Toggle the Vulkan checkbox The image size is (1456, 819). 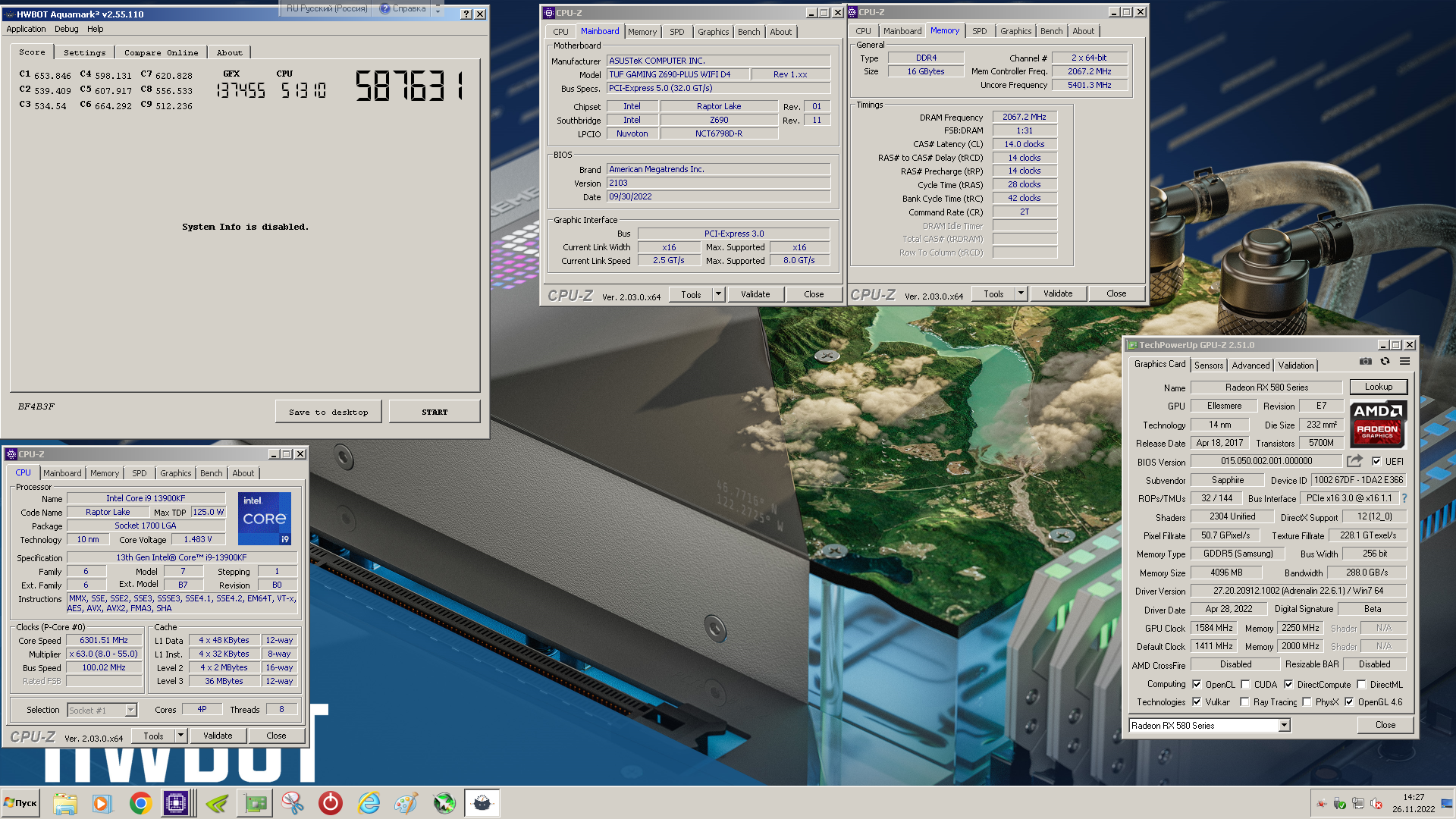pyautogui.click(x=1197, y=701)
